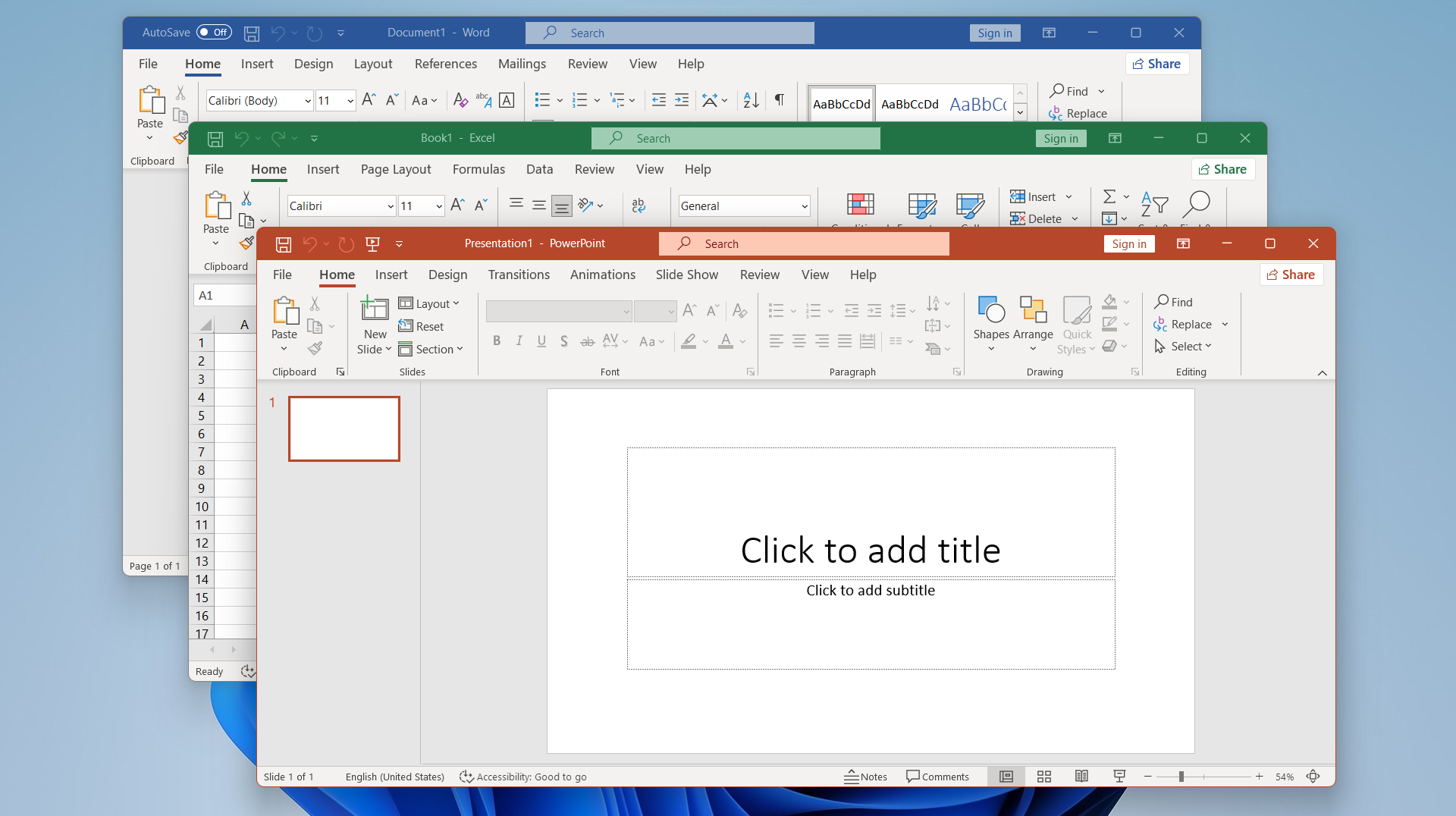
Task: Click PowerPoint's Save icon in title bar
Action: (x=284, y=244)
